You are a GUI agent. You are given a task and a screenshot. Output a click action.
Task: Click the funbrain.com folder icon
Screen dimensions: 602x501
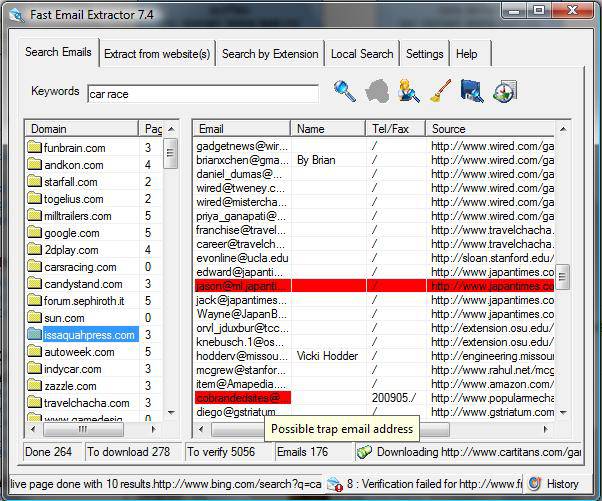[35, 147]
